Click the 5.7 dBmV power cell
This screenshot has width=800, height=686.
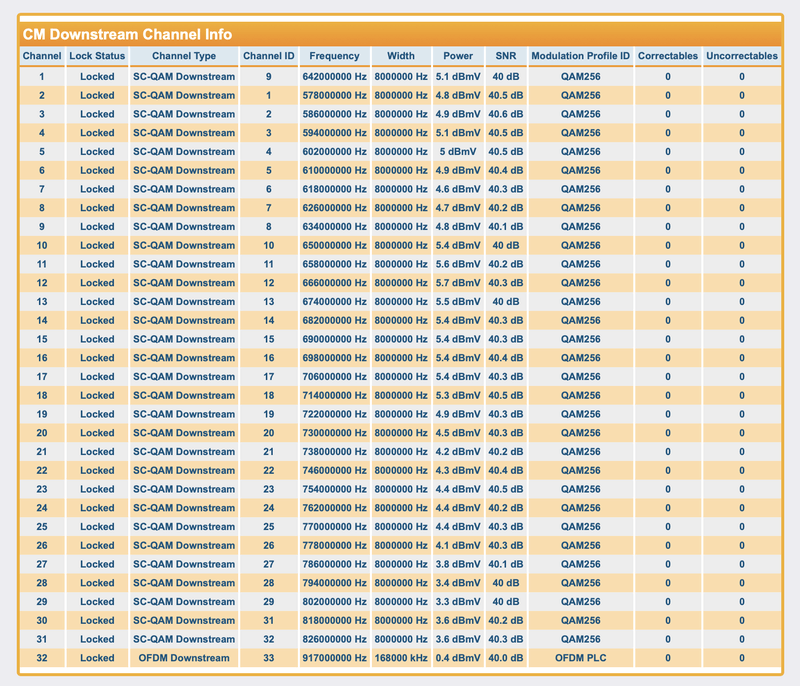[458, 283]
